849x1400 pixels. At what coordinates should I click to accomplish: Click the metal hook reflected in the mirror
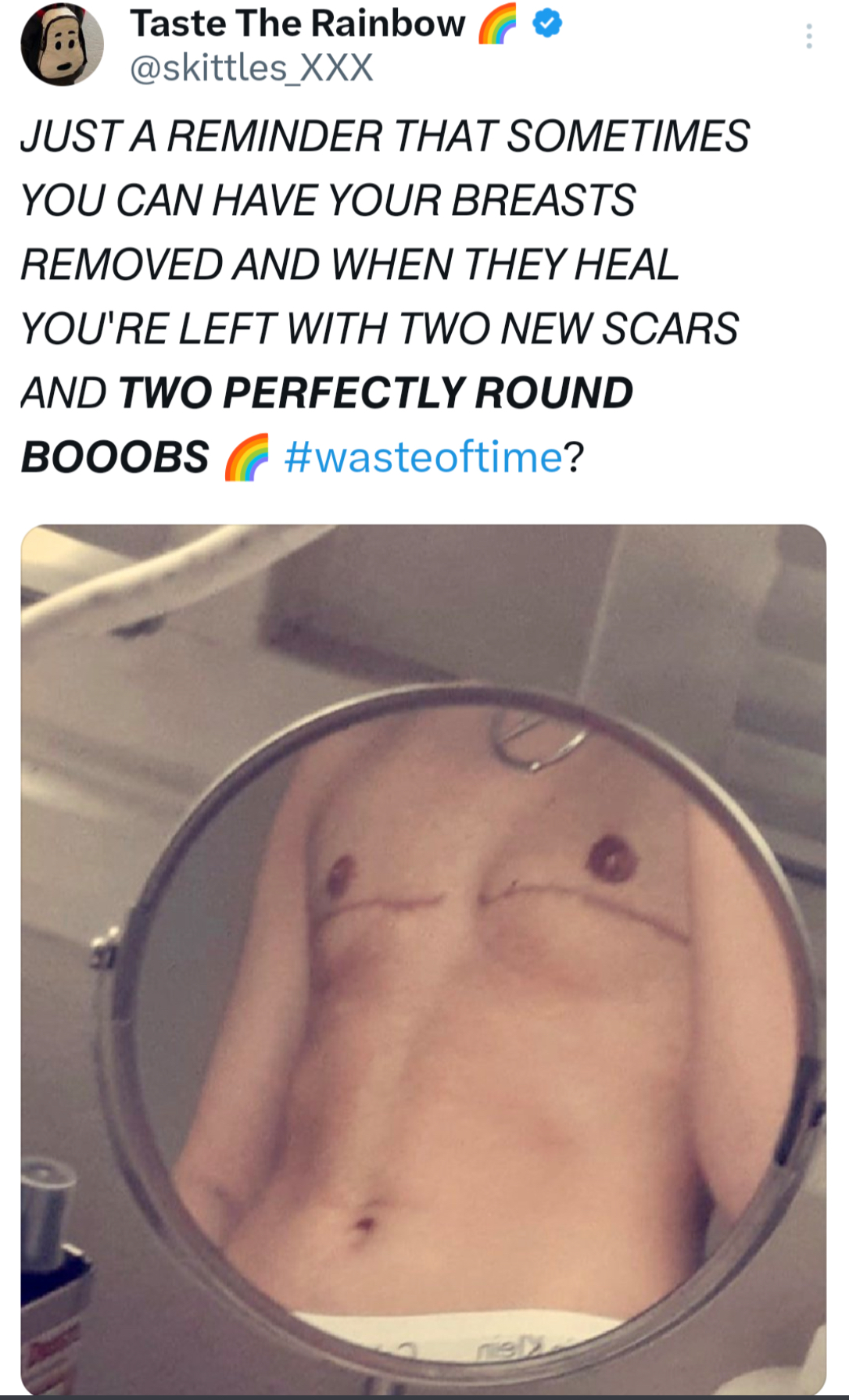(538, 744)
